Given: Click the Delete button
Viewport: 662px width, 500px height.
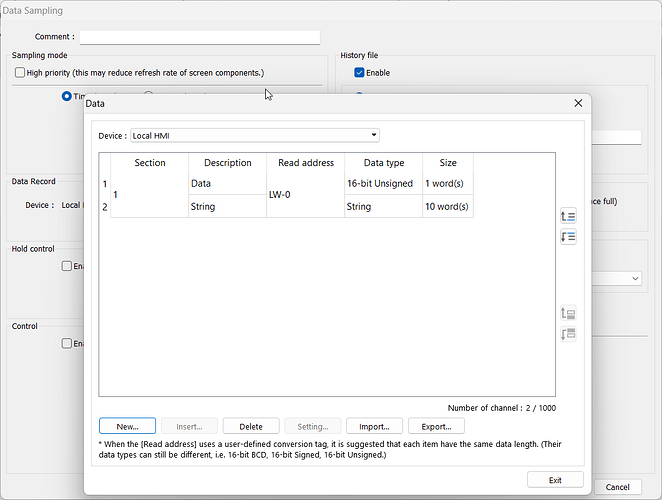Looking at the screenshot, I should coord(251,426).
